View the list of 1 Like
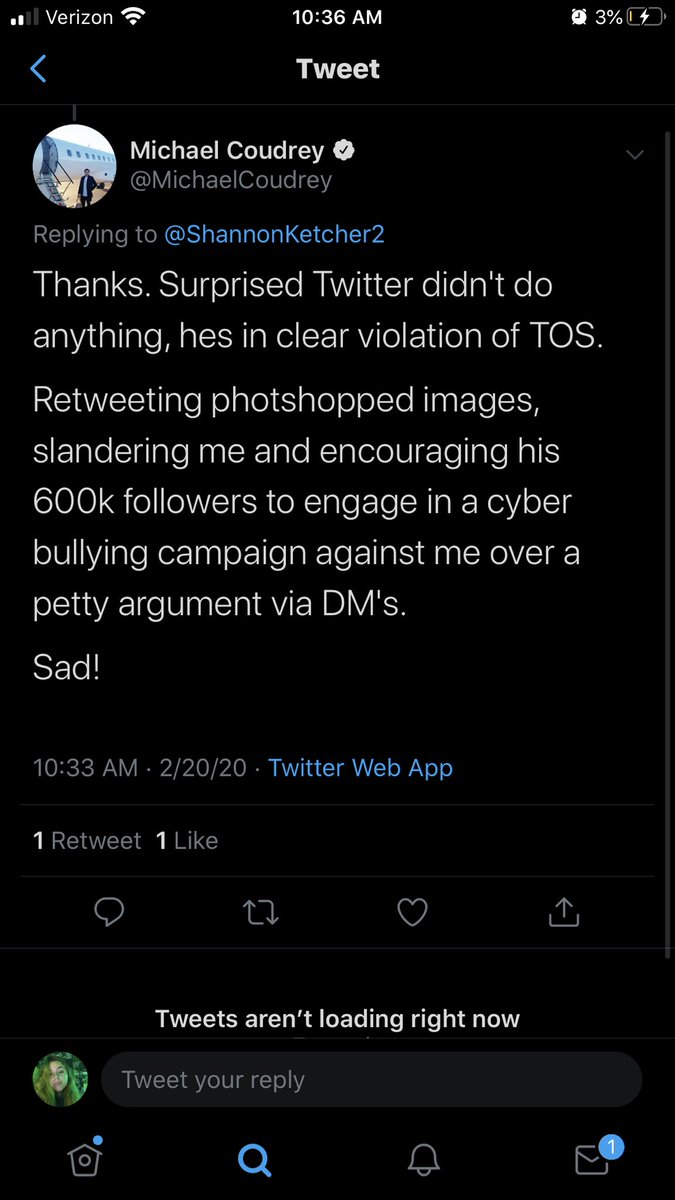675x1200 pixels. (187, 841)
